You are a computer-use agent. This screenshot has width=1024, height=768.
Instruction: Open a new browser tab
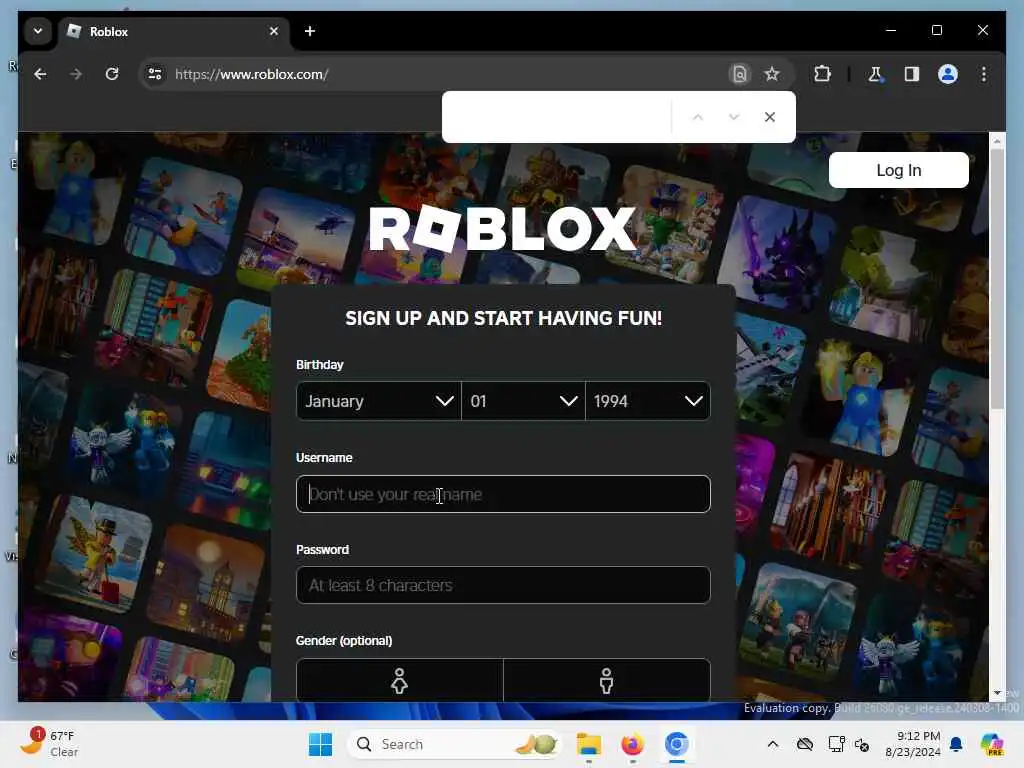tap(310, 31)
